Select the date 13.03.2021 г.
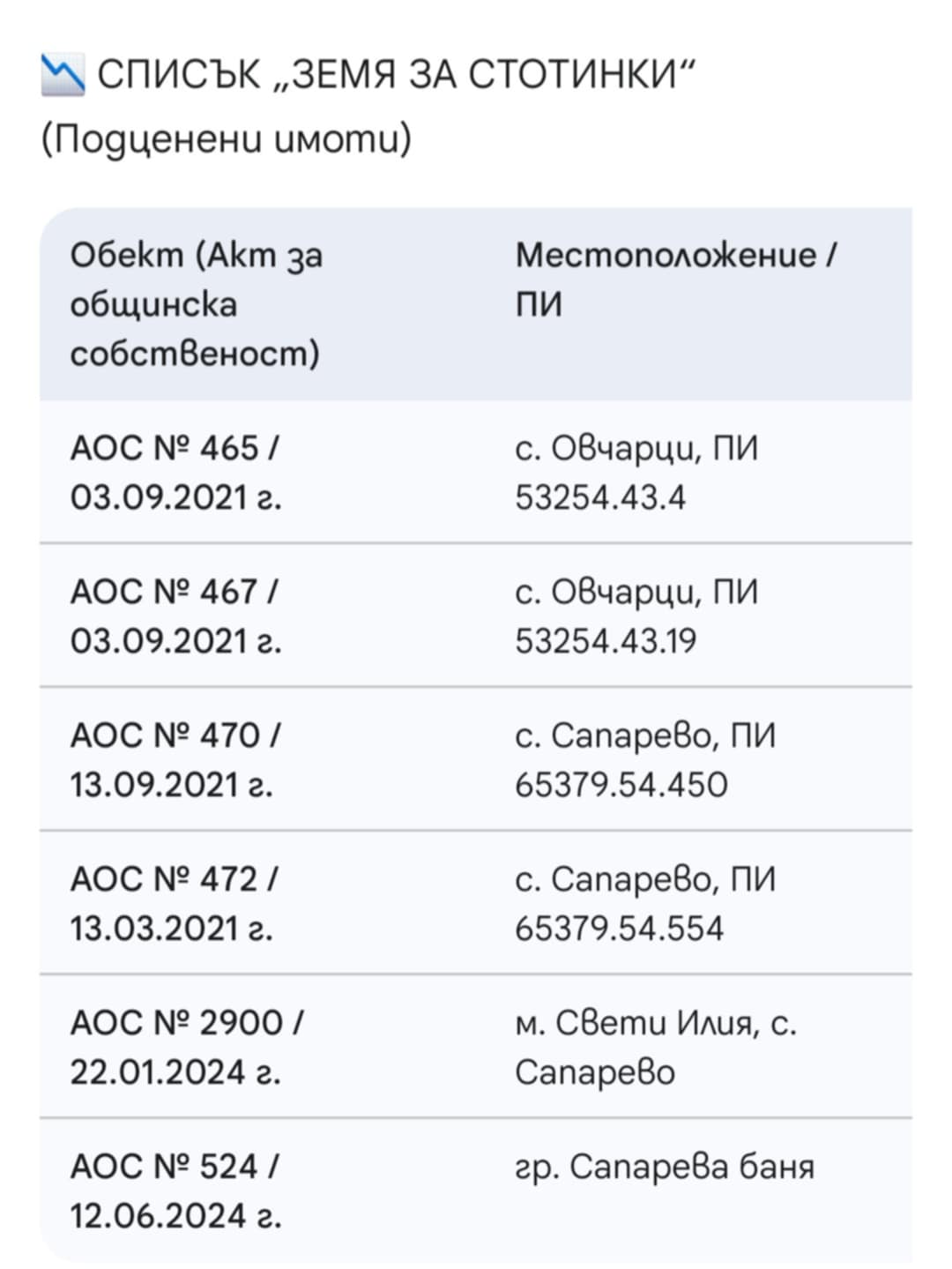 click(x=172, y=929)
